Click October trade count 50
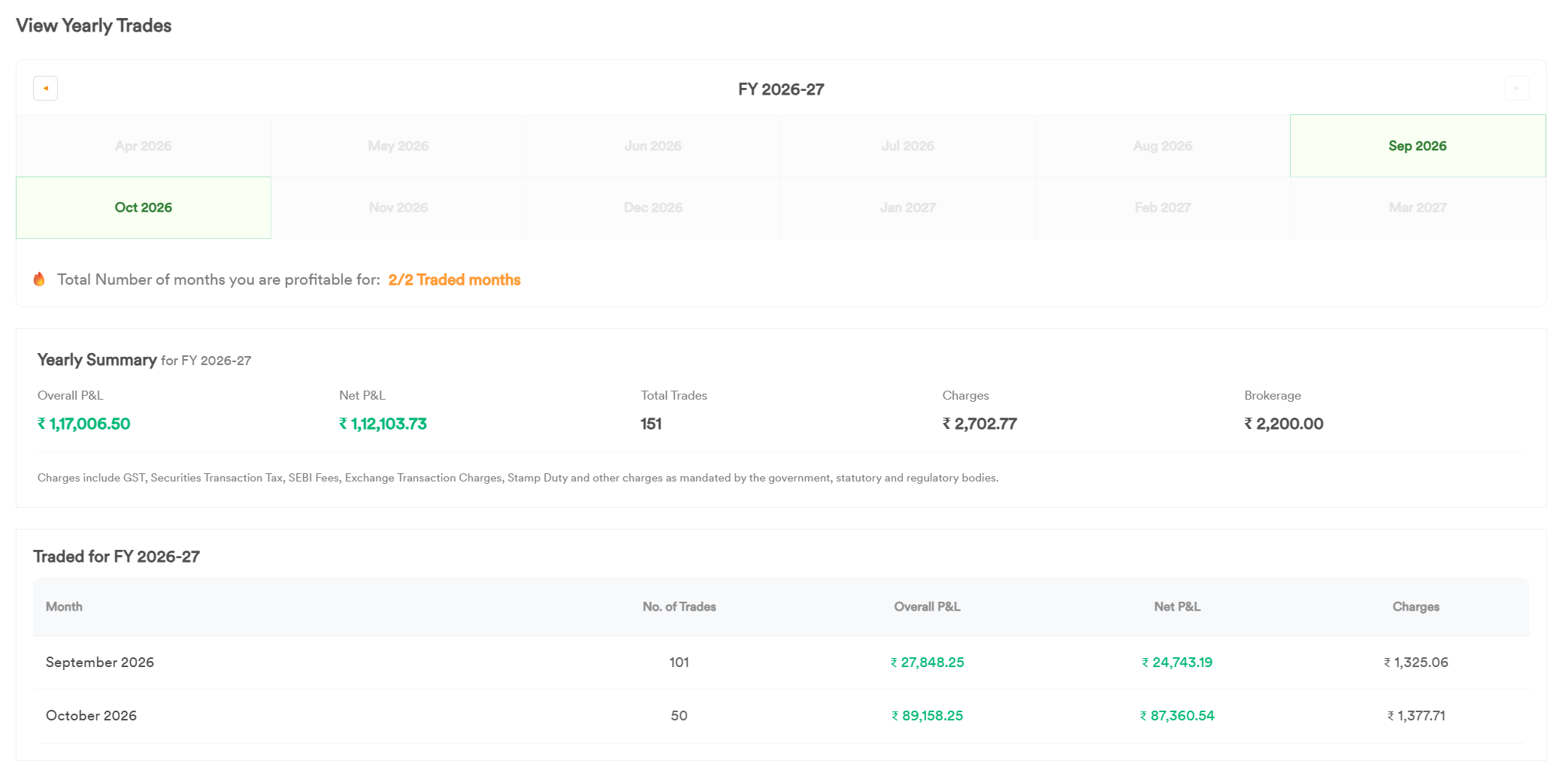Screen dimensions: 1568x779 click(x=680, y=716)
